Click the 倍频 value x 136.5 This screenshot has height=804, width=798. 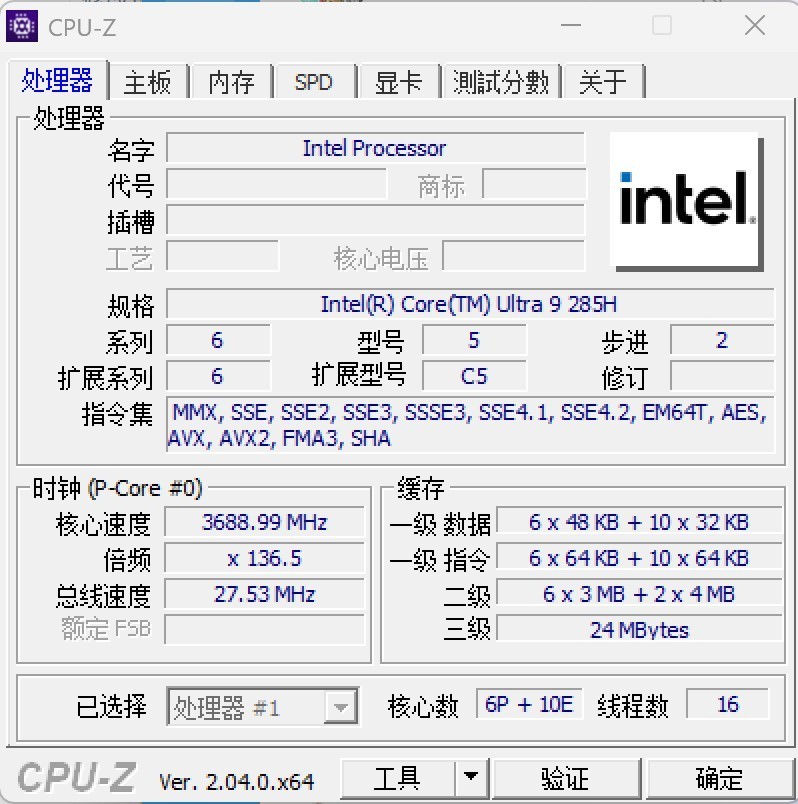pyautogui.click(x=265, y=558)
